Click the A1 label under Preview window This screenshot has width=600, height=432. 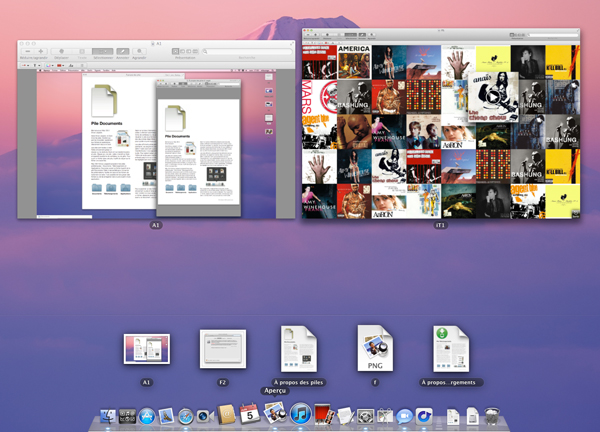[x=156, y=225]
